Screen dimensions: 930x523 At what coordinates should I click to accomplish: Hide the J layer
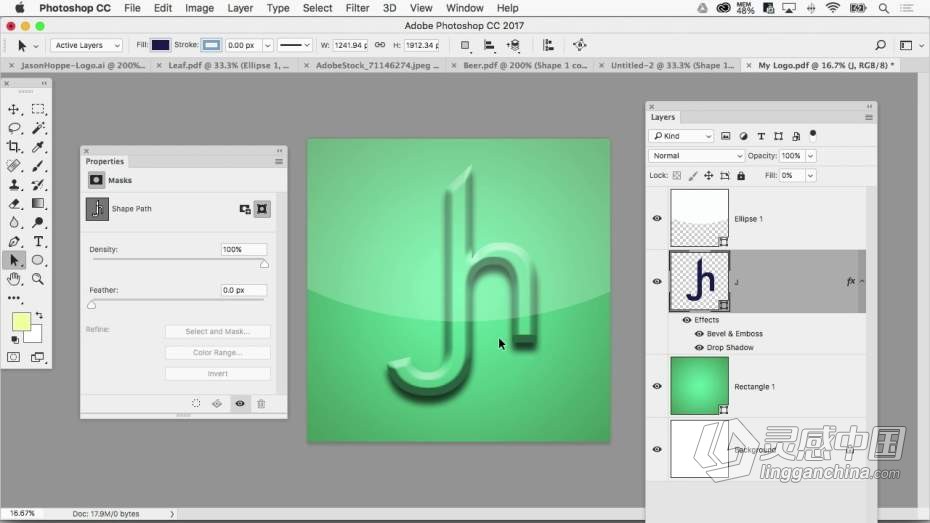[657, 282]
